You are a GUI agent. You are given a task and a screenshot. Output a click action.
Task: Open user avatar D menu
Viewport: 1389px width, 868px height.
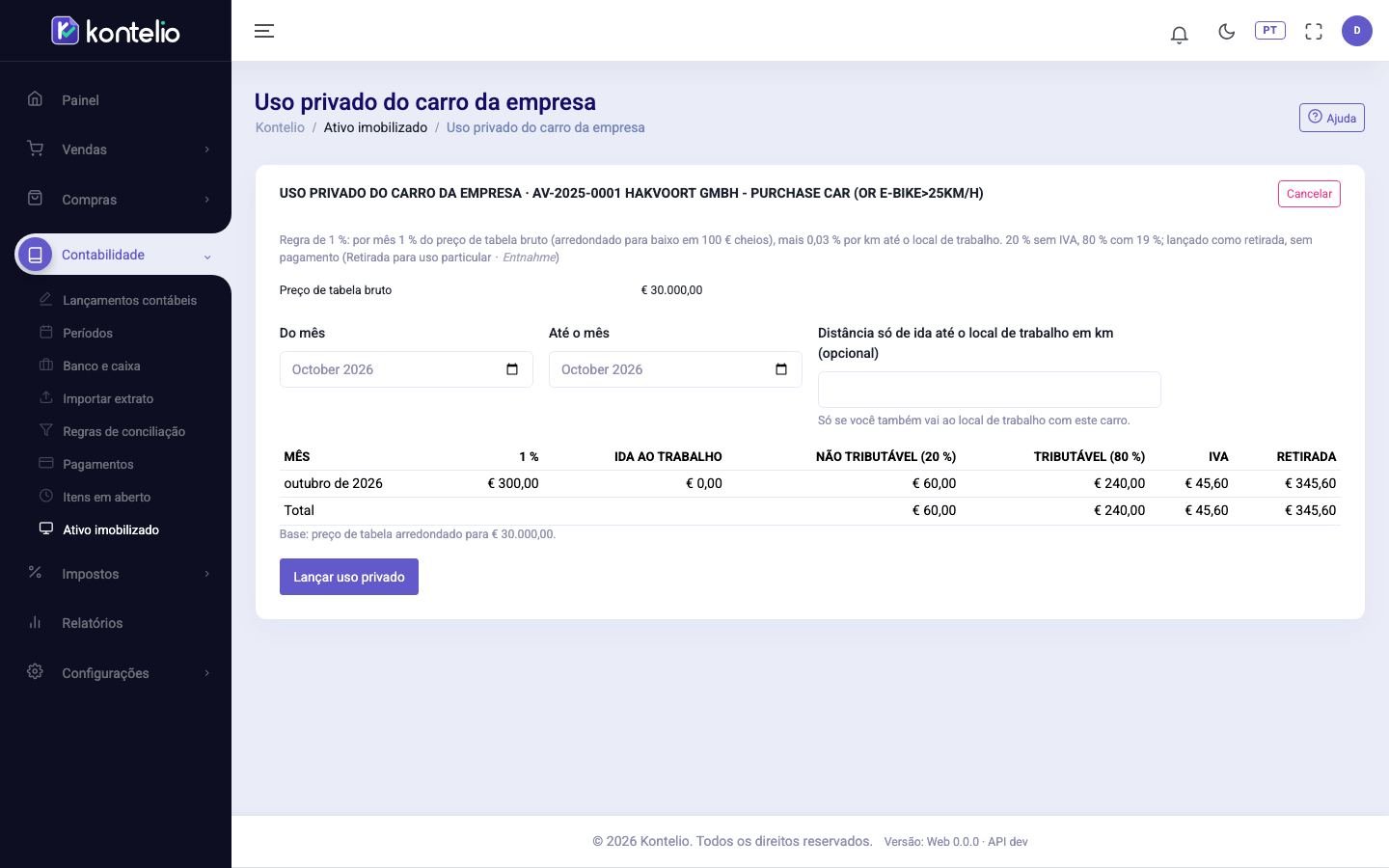[1357, 31]
